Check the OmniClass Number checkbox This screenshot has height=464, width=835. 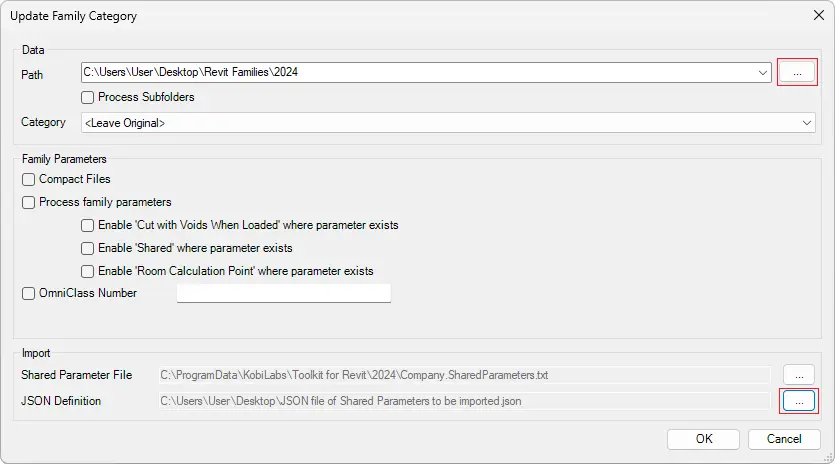(x=28, y=294)
